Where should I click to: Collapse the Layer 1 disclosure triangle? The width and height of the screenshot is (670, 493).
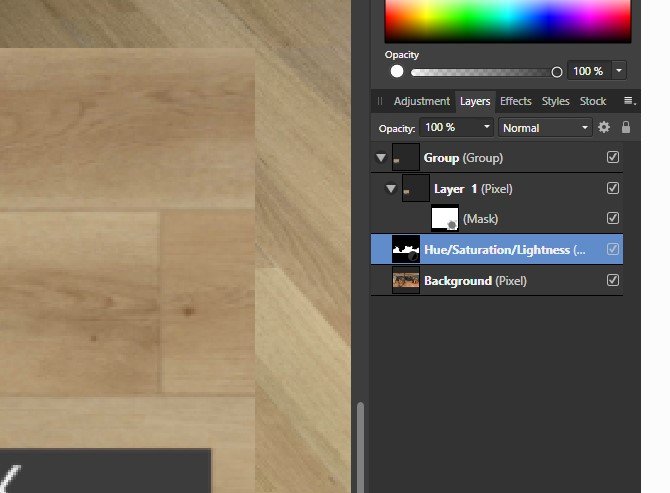click(391, 188)
